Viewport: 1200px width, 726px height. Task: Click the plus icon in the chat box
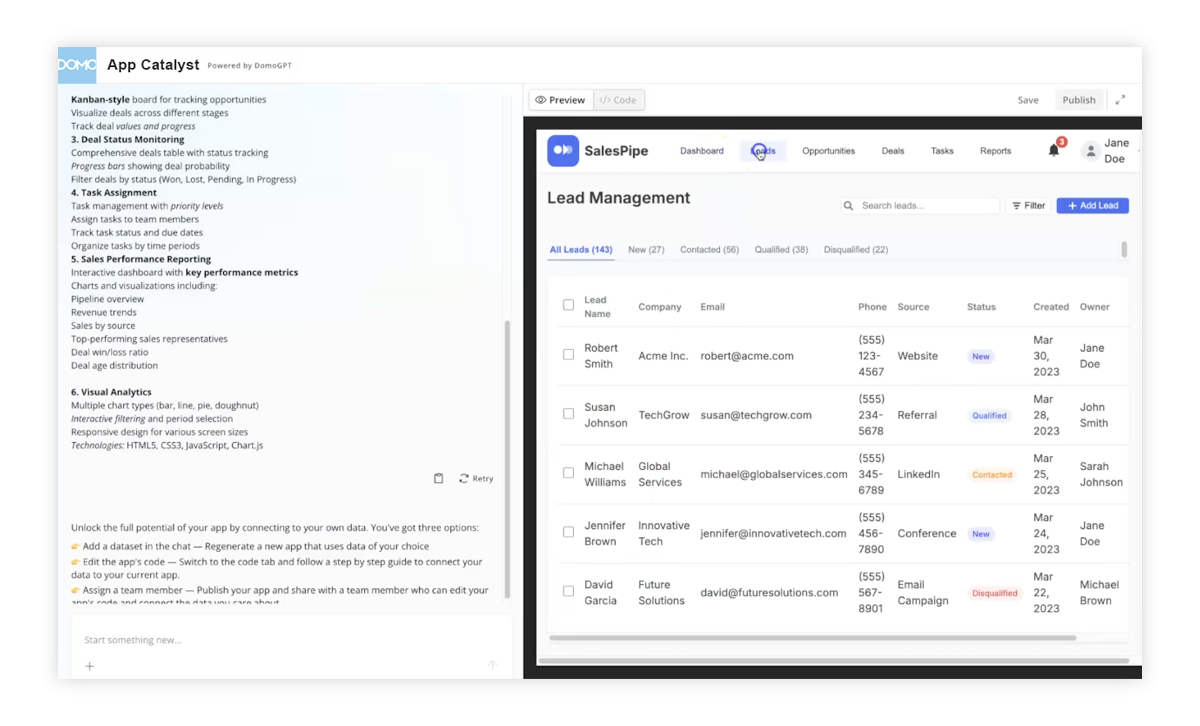(89, 664)
